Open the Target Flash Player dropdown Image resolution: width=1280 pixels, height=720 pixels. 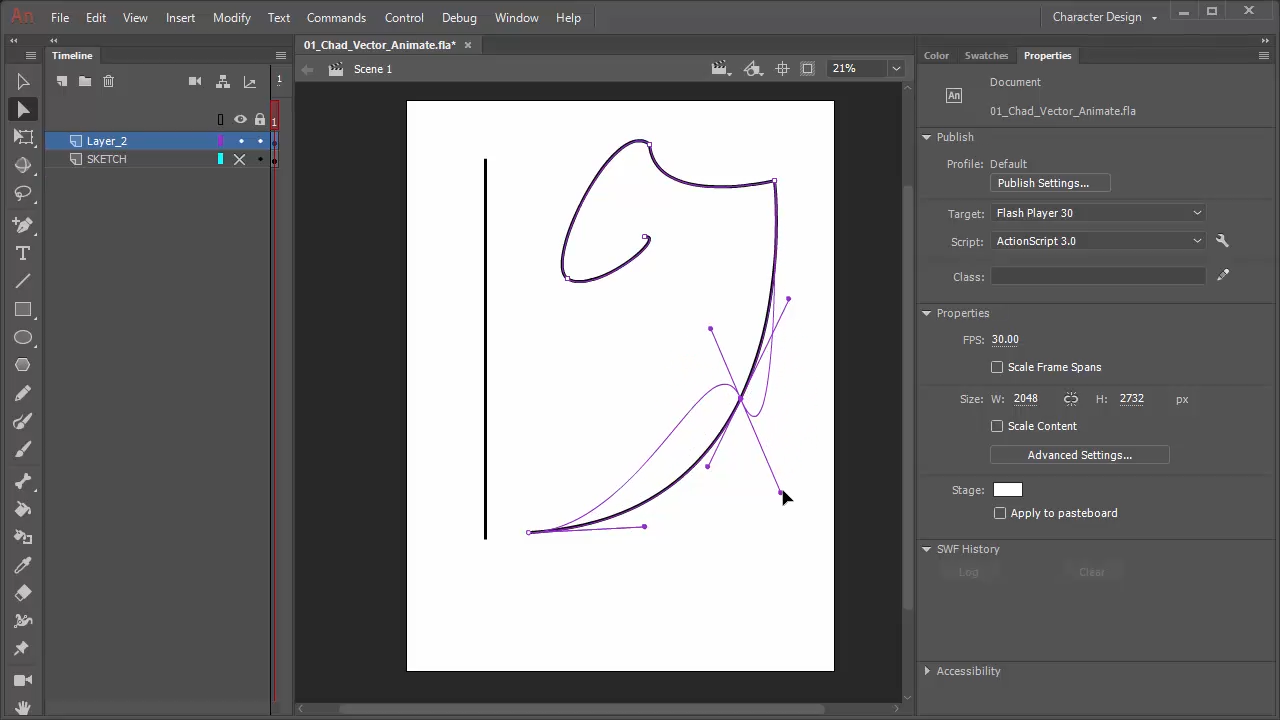tap(1098, 213)
